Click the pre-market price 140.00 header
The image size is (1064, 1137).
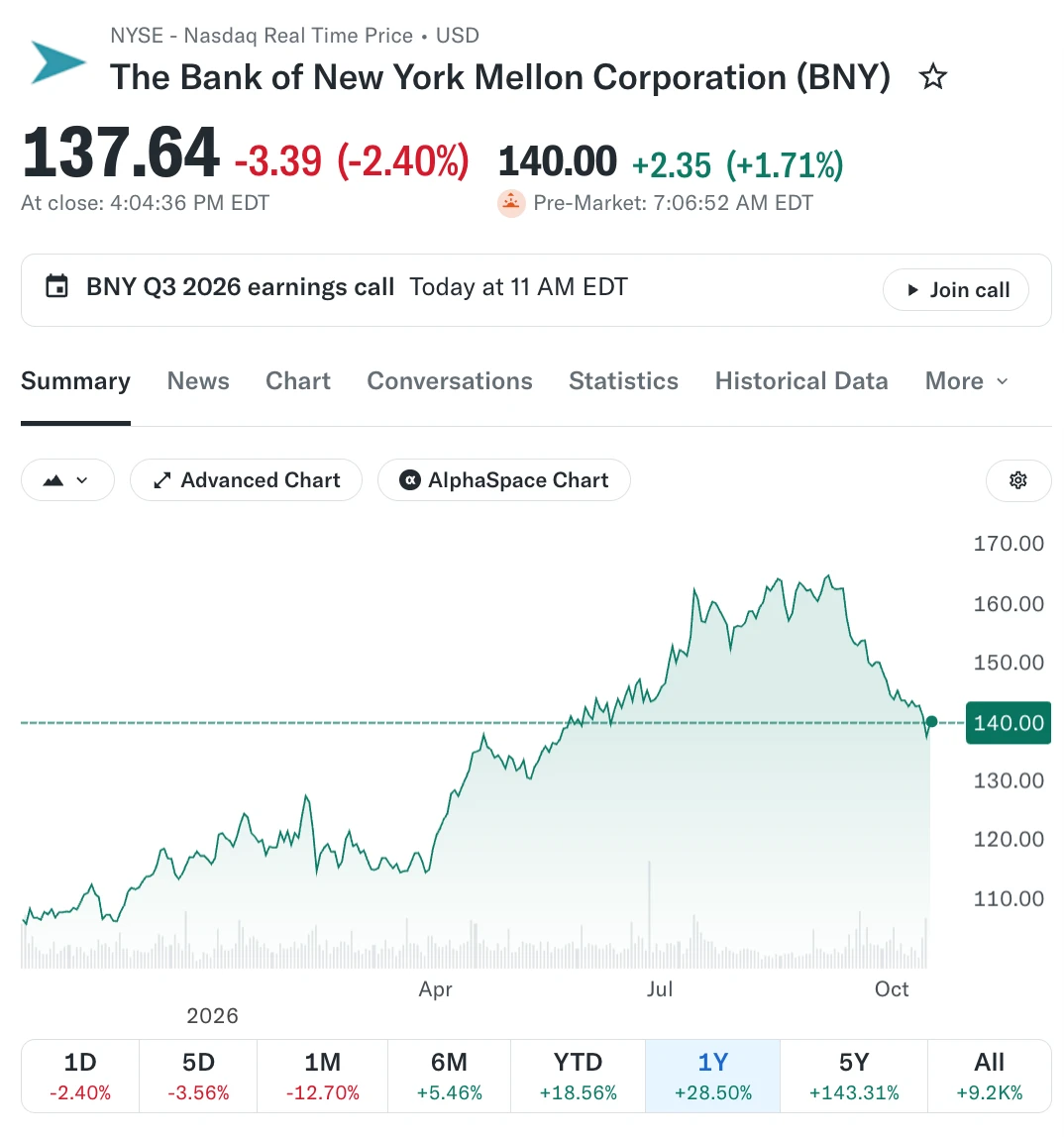pyautogui.click(x=557, y=161)
